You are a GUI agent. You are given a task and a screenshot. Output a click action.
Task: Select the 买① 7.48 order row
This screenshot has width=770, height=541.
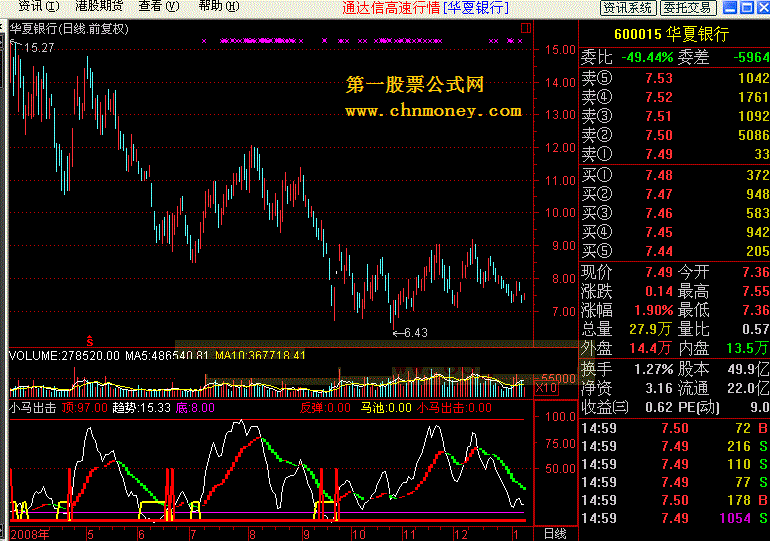[675, 175]
